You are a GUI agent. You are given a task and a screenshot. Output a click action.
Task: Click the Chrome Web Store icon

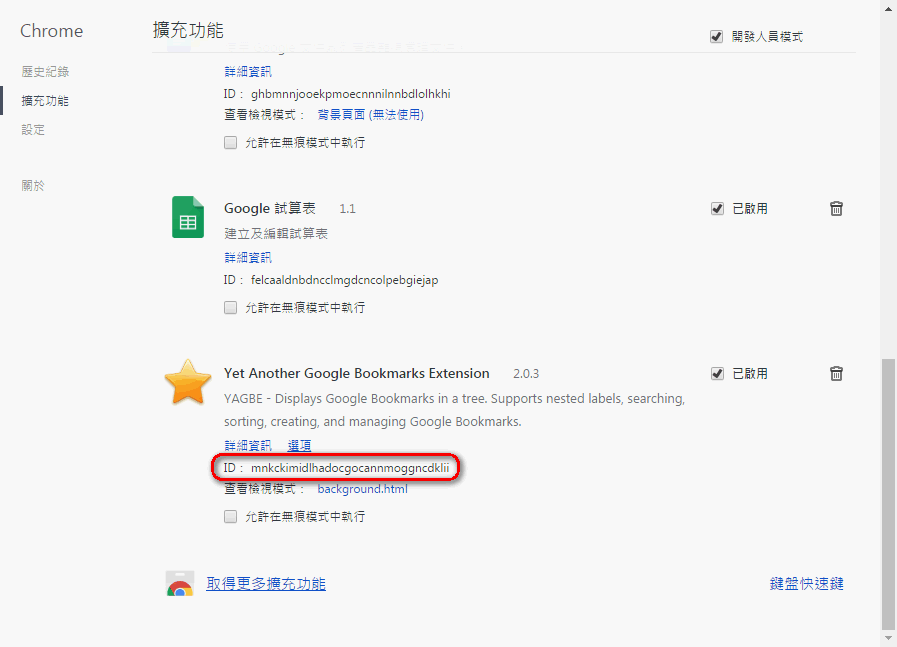180,584
